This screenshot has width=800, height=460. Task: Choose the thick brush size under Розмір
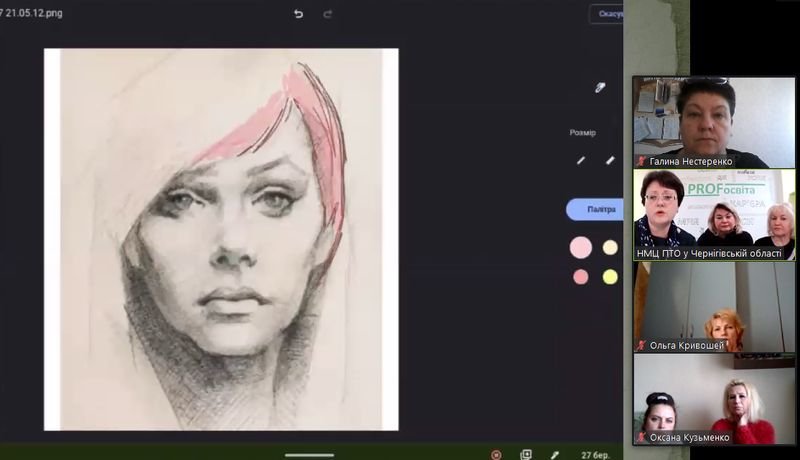point(610,160)
